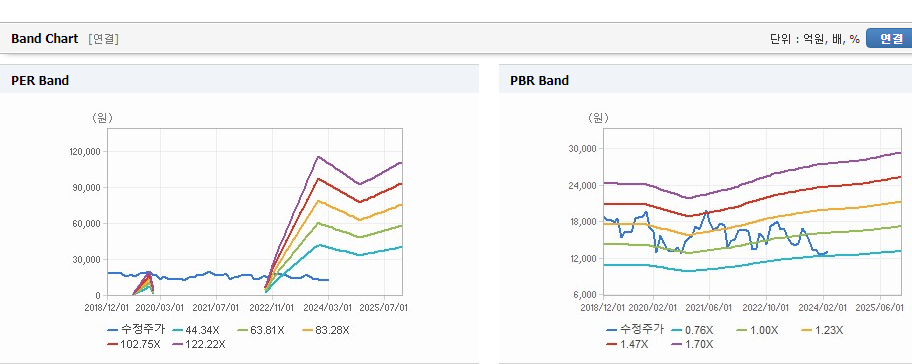The width and height of the screenshot is (912, 364).
Task: Click the (원) unit label in PBR chart
Action: (598, 117)
